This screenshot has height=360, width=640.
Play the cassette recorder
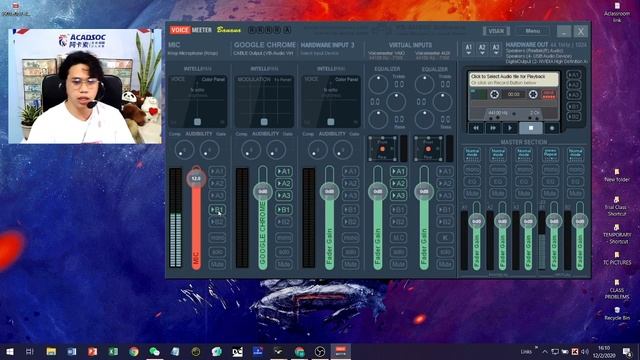click(510, 128)
